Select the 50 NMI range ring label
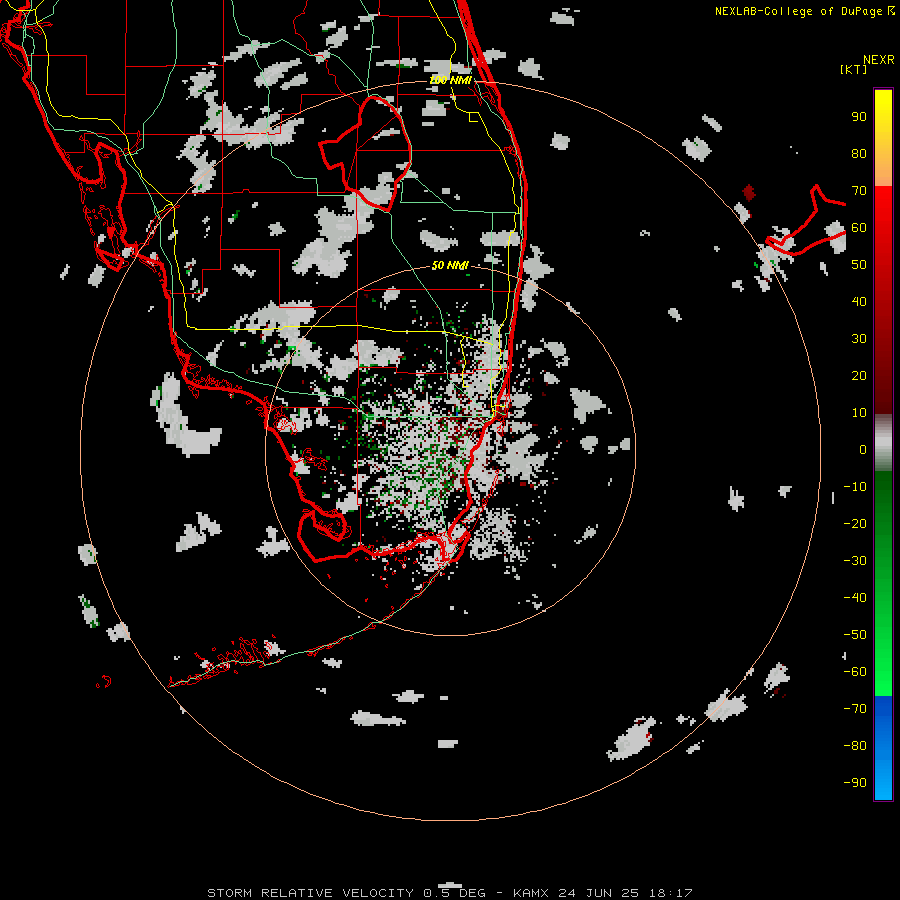900x900 pixels. (450, 265)
